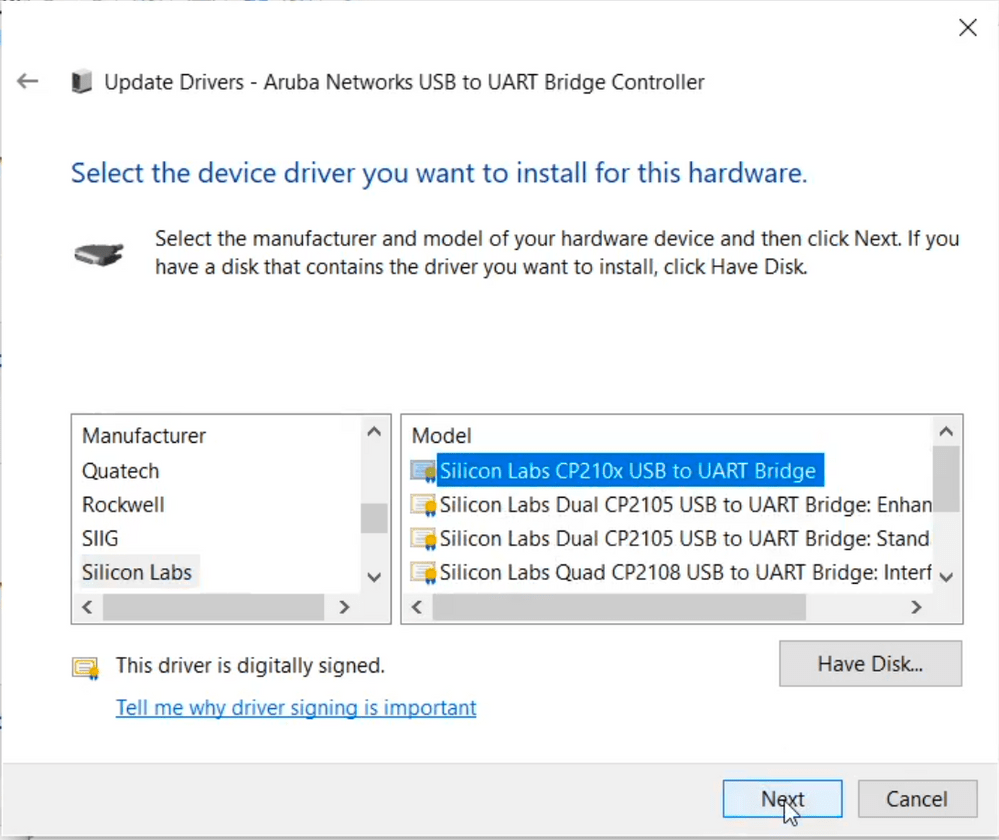
Task: Select SIIG as the manufacturer
Action: (x=99, y=538)
